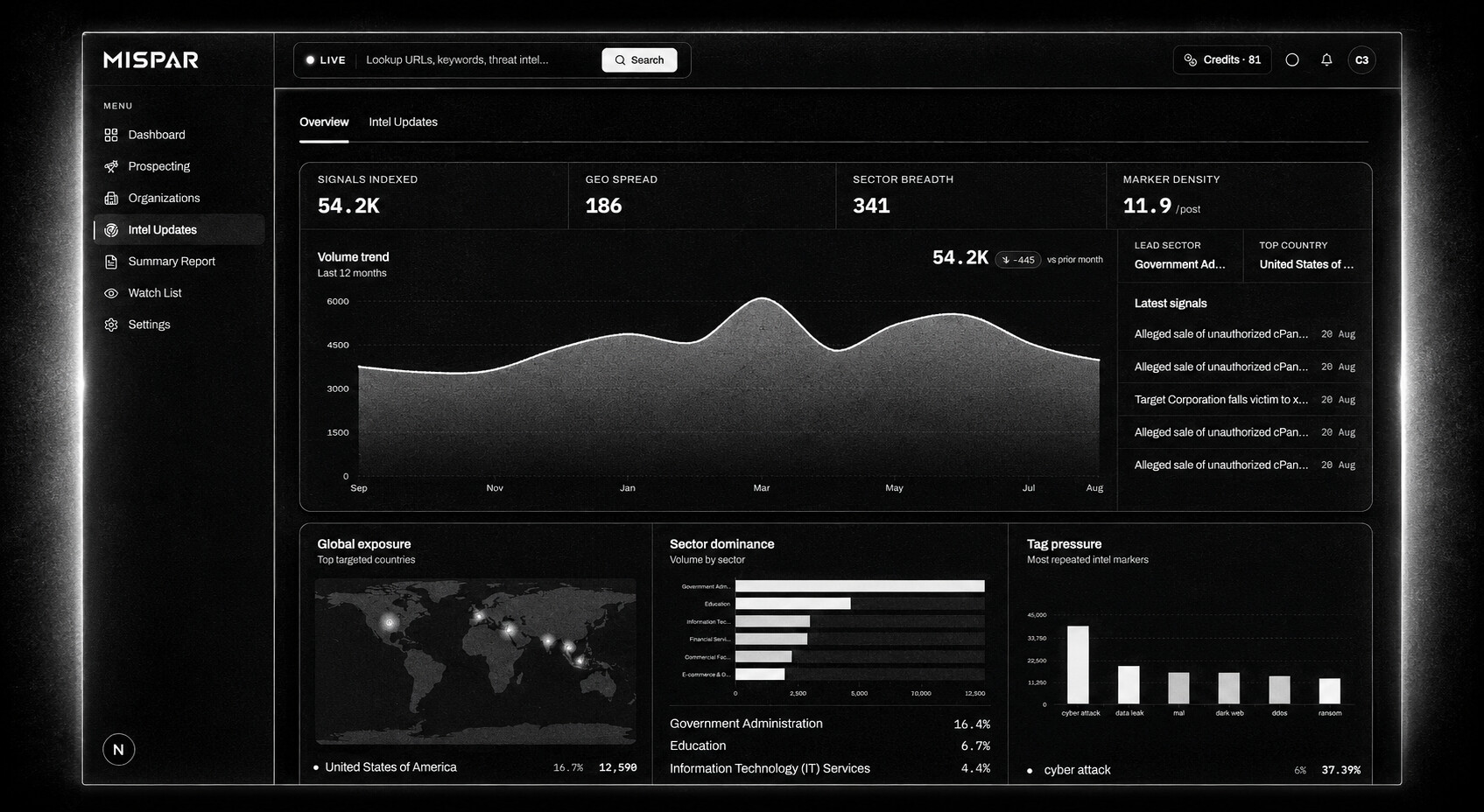Viewport: 1484px width, 812px height.
Task: Click the LEAD SECTOR Government Ad... value
Action: click(x=1179, y=264)
